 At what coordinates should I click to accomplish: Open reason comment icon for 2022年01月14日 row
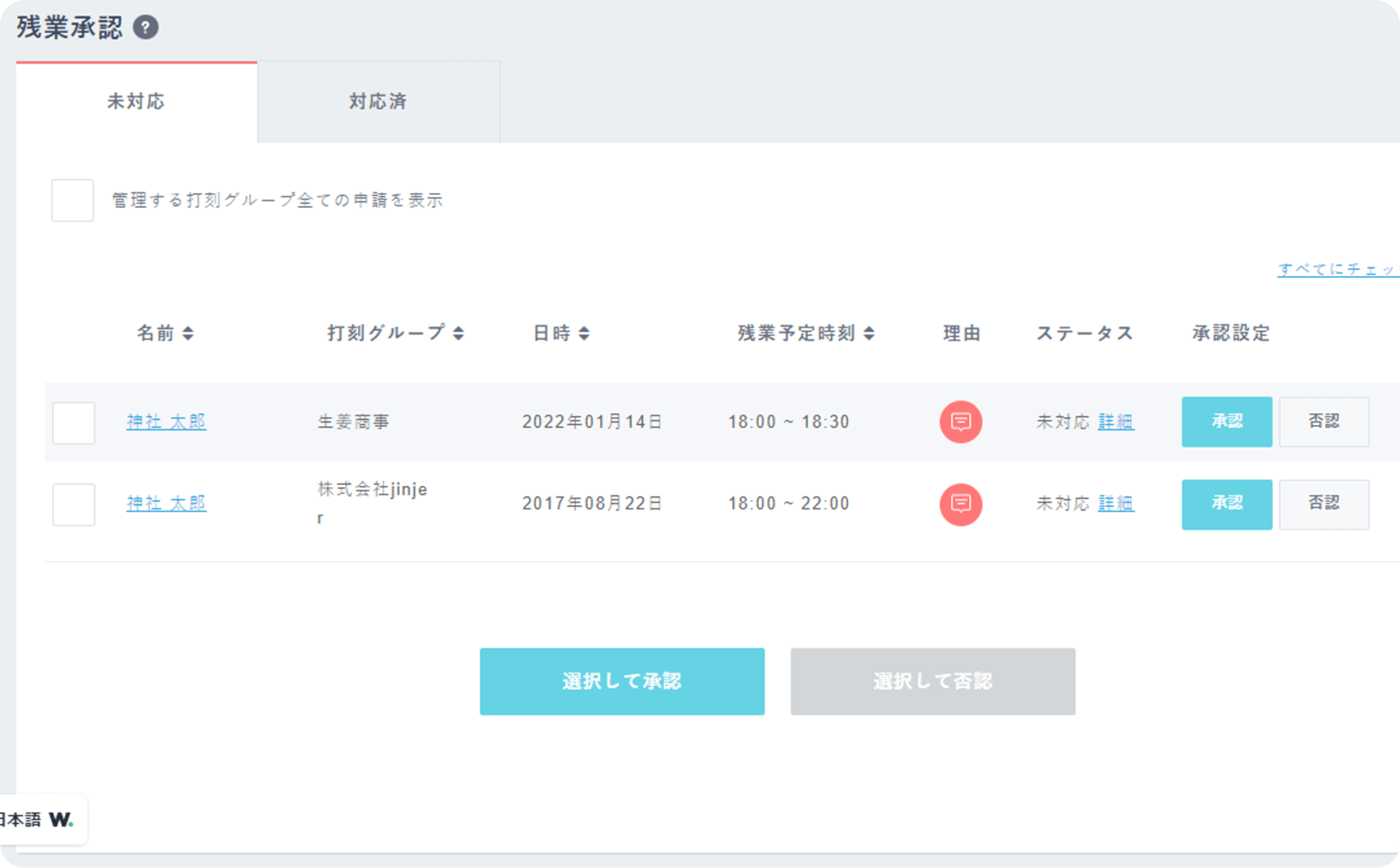960,422
